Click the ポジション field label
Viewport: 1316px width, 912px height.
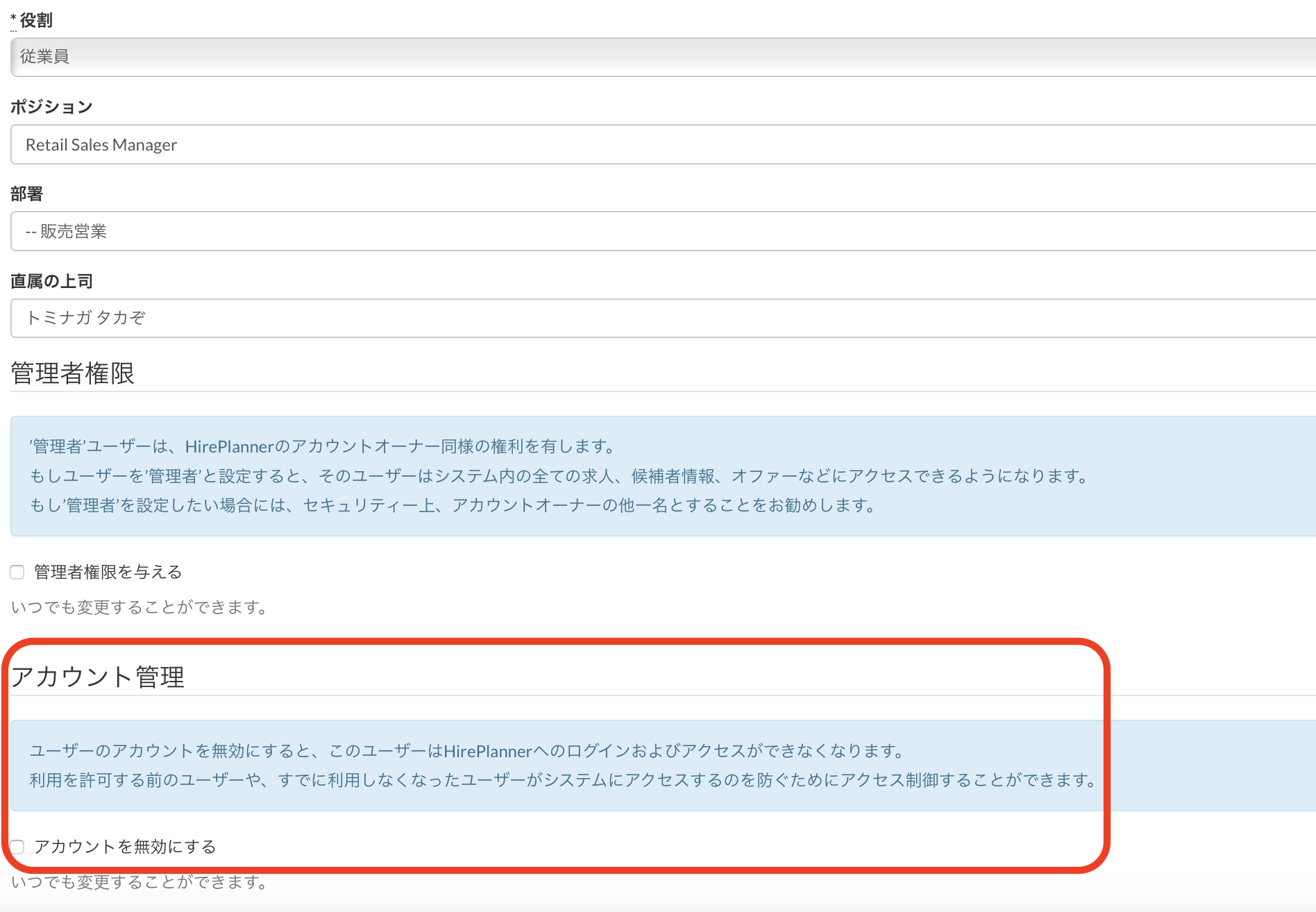click(51, 107)
